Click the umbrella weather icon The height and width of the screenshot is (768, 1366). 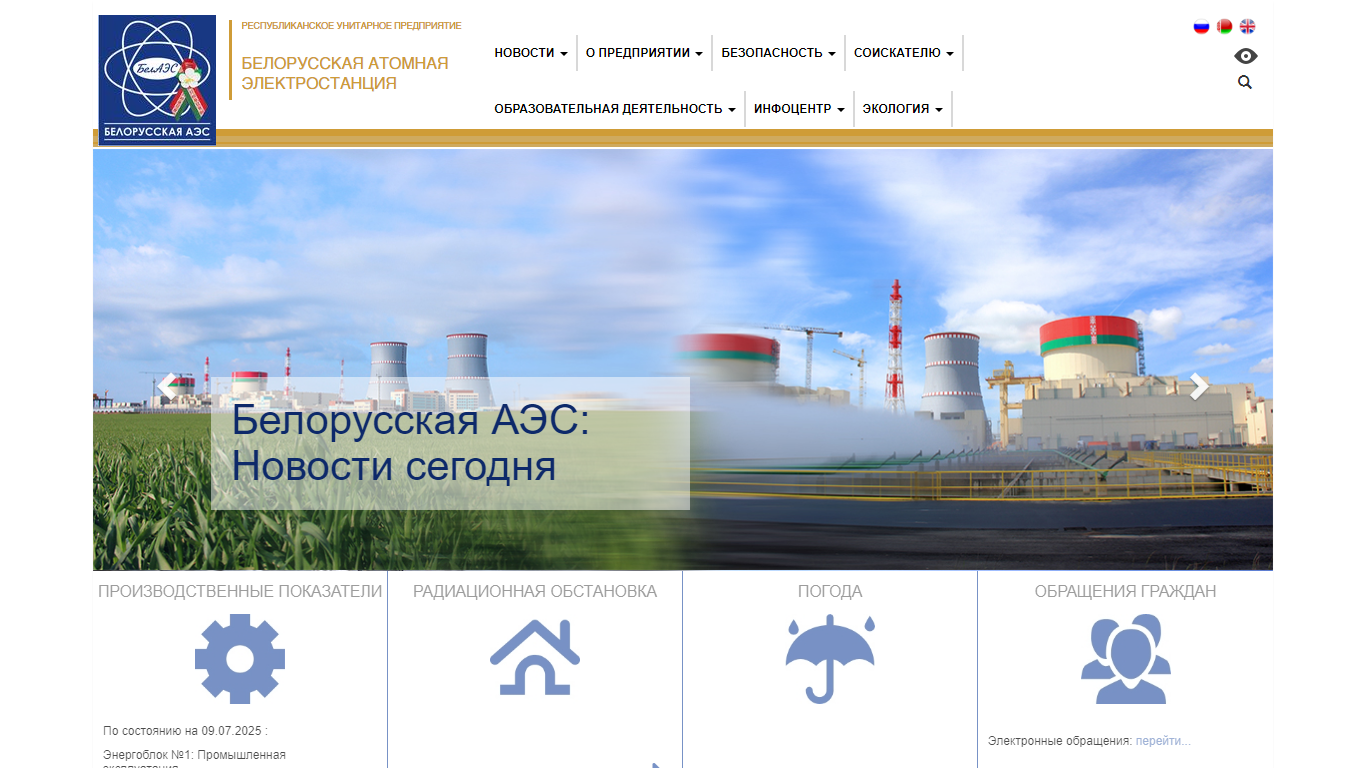830,659
